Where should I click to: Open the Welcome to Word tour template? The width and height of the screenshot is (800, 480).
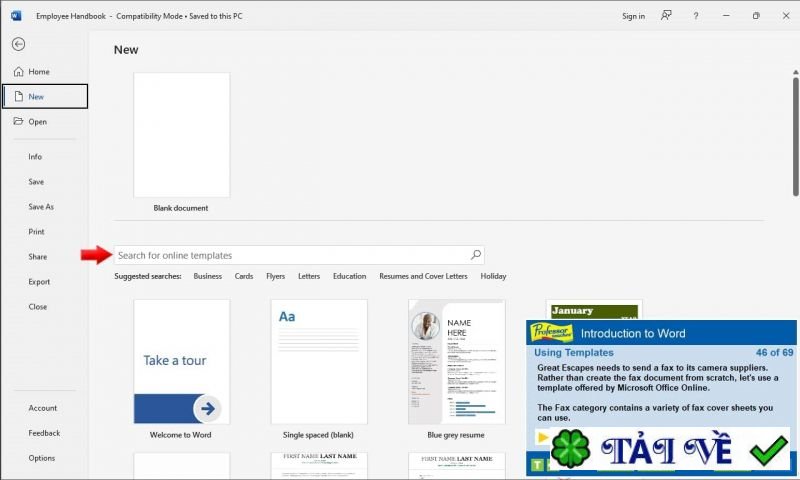coord(182,362)
